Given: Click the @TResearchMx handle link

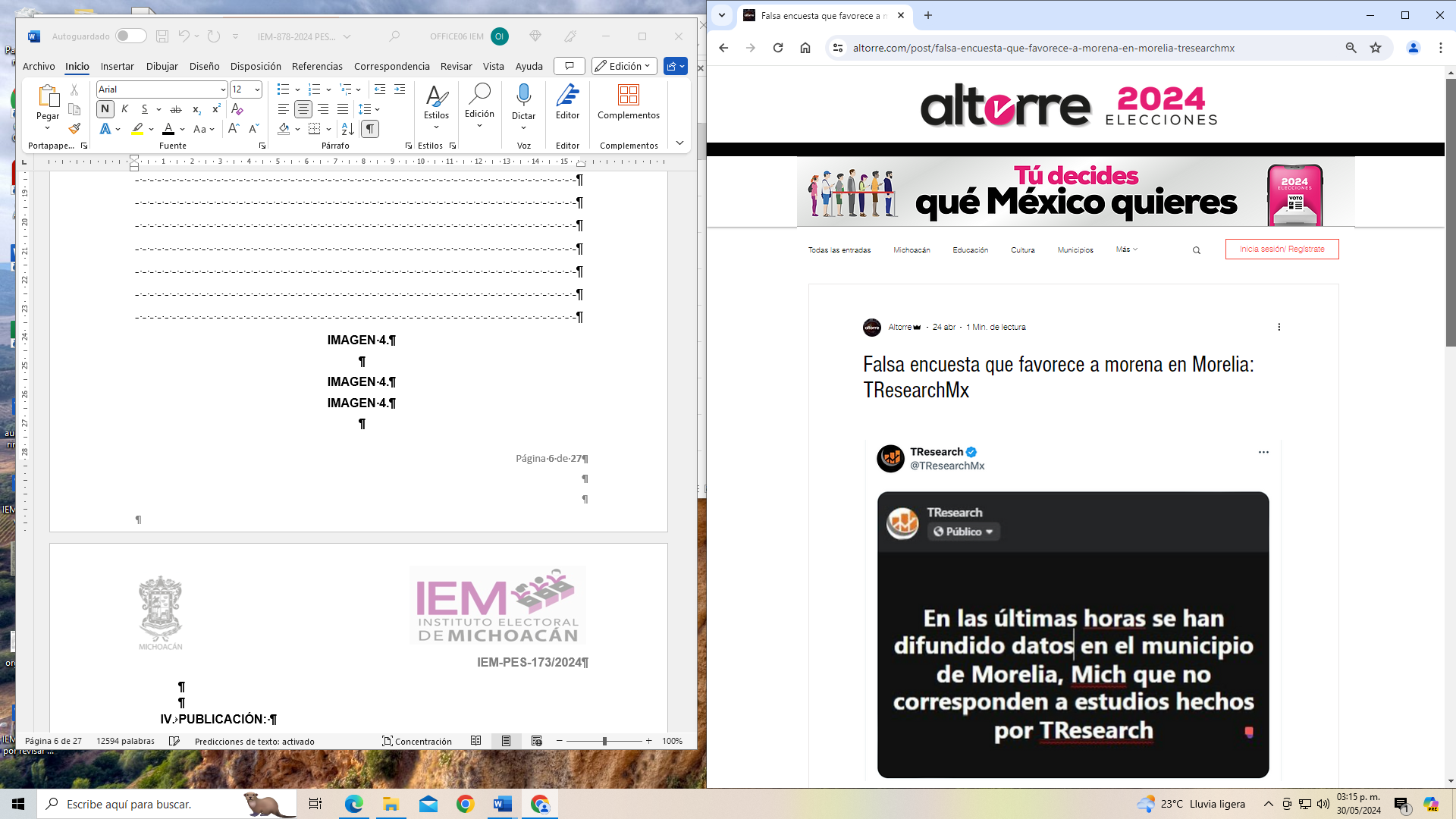Looking at the screenshot, I should (x=947, y=466).
